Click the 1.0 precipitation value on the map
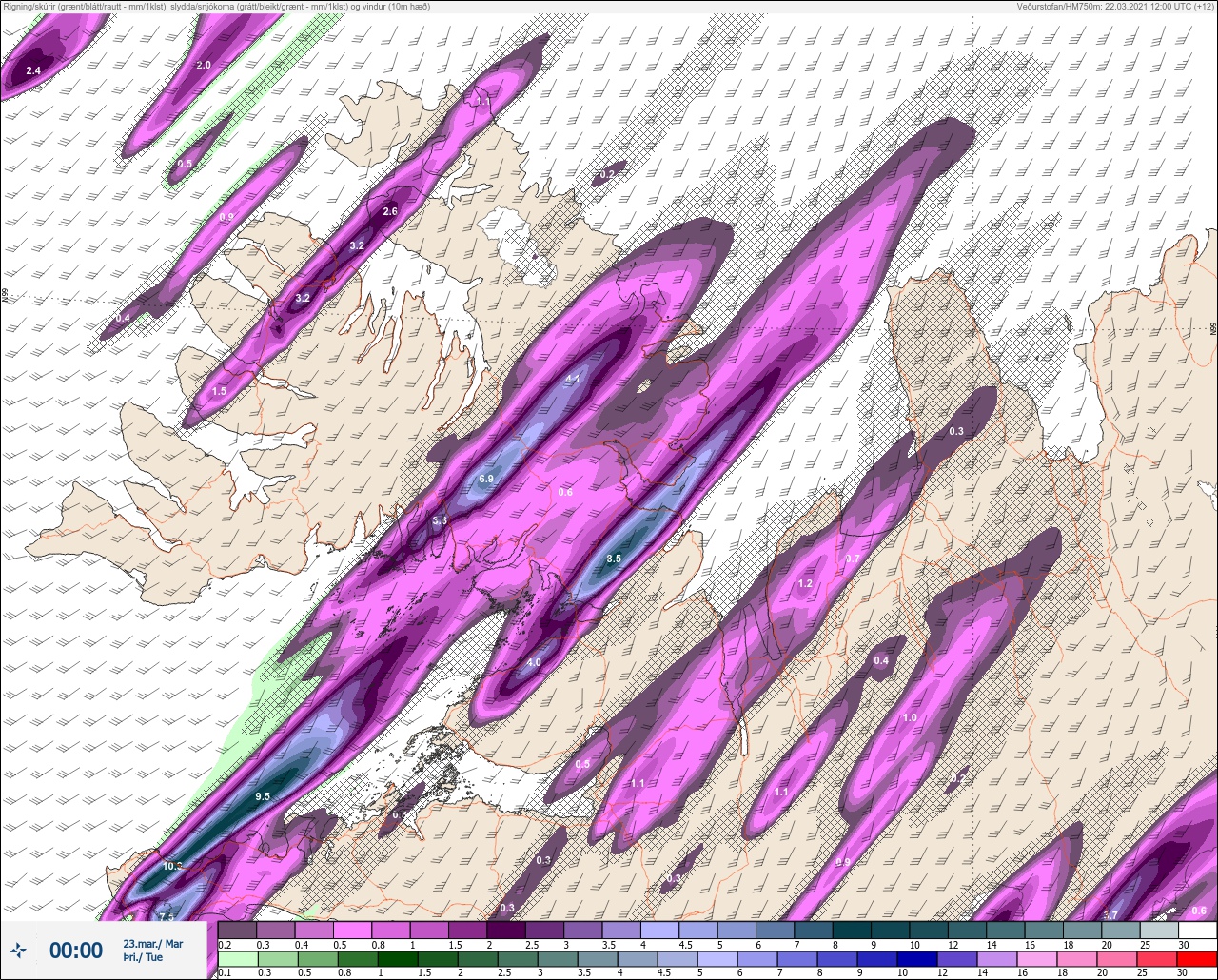Viewport: 1218px width, 980px height. pyautogui.click(x=910, y=717)
